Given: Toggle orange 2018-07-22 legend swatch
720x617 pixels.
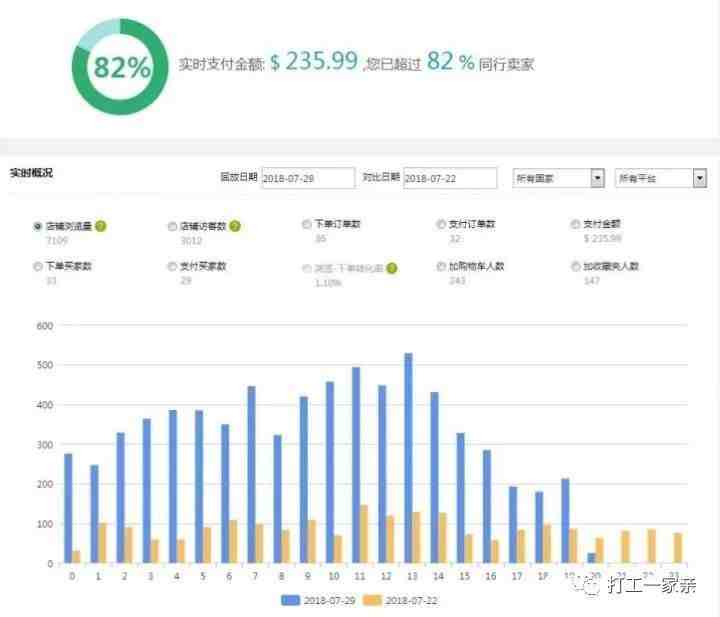Looking at the screenshot, I should [372, 600].
